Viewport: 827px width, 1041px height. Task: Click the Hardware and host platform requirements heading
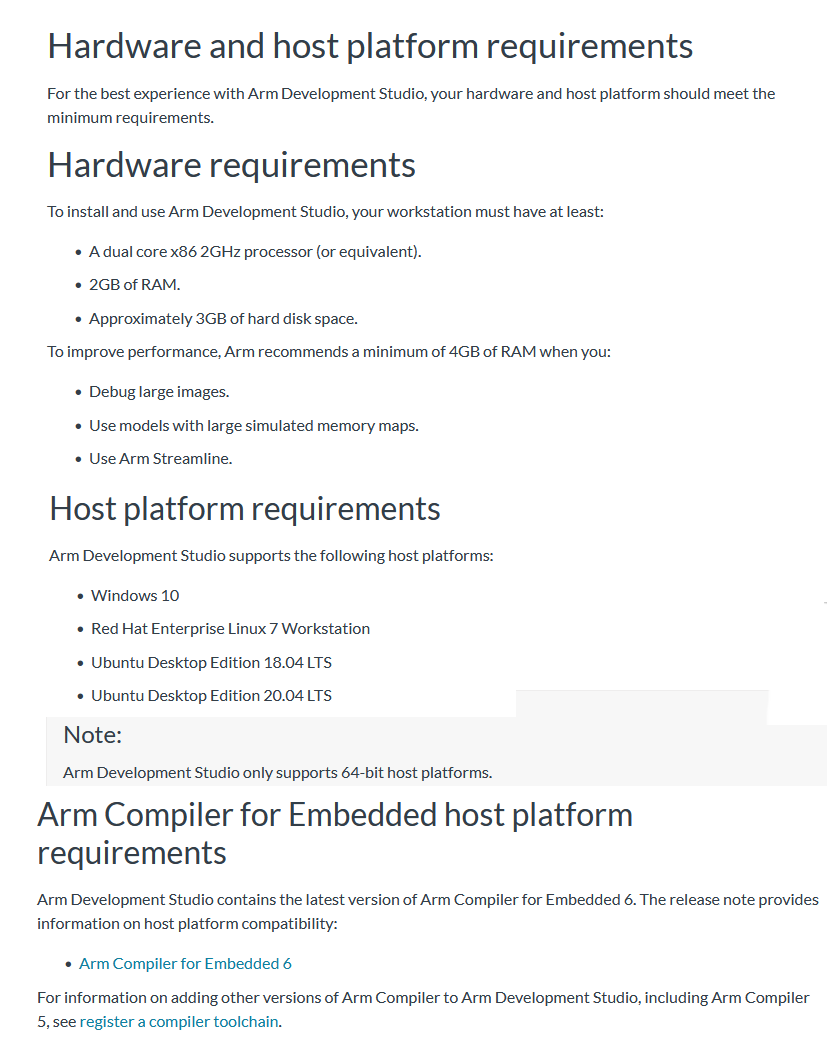(370, 47)
